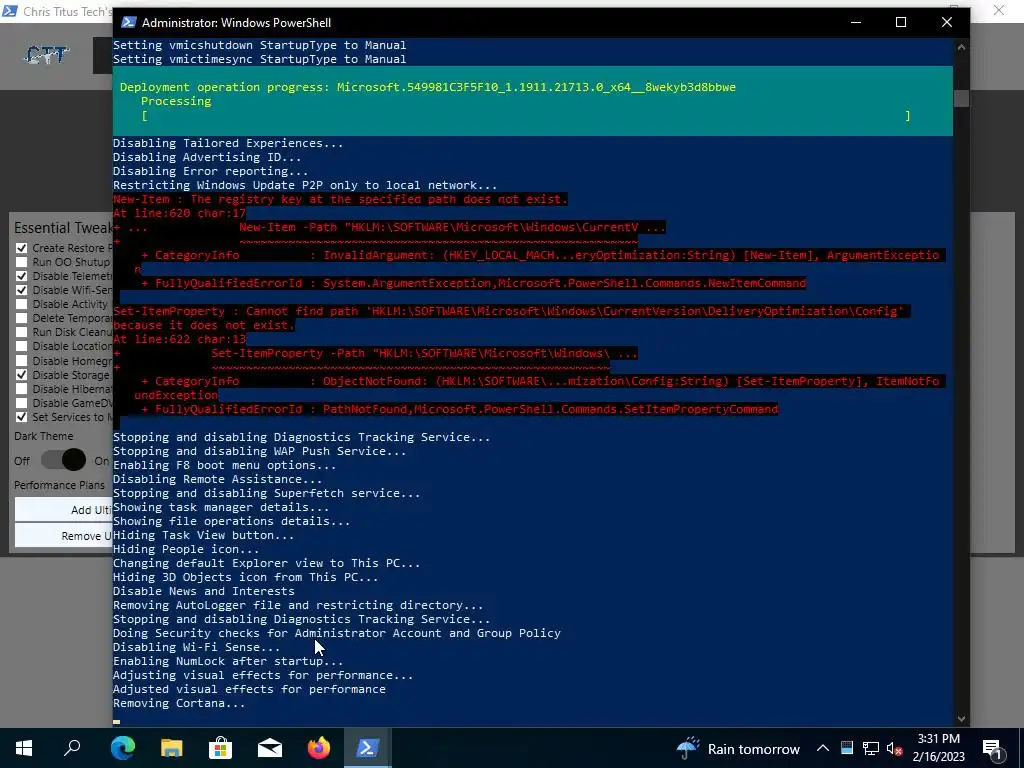The height and width of the screenshot is (768, 1024).
Task: Check Run Disk Cleanup checkbox
Action: [22, 332]
